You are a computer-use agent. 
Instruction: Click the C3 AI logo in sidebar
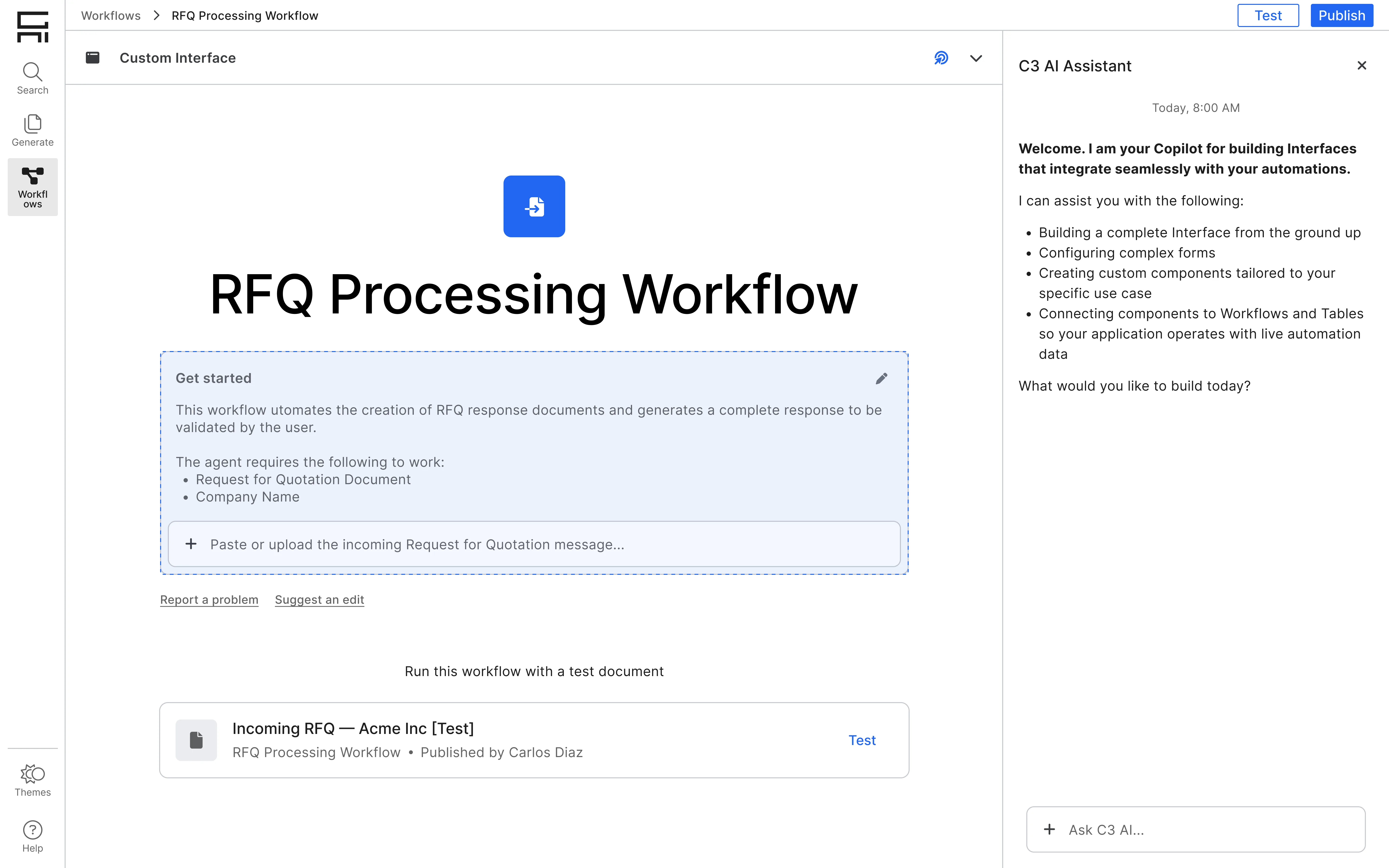click(33, 27)
